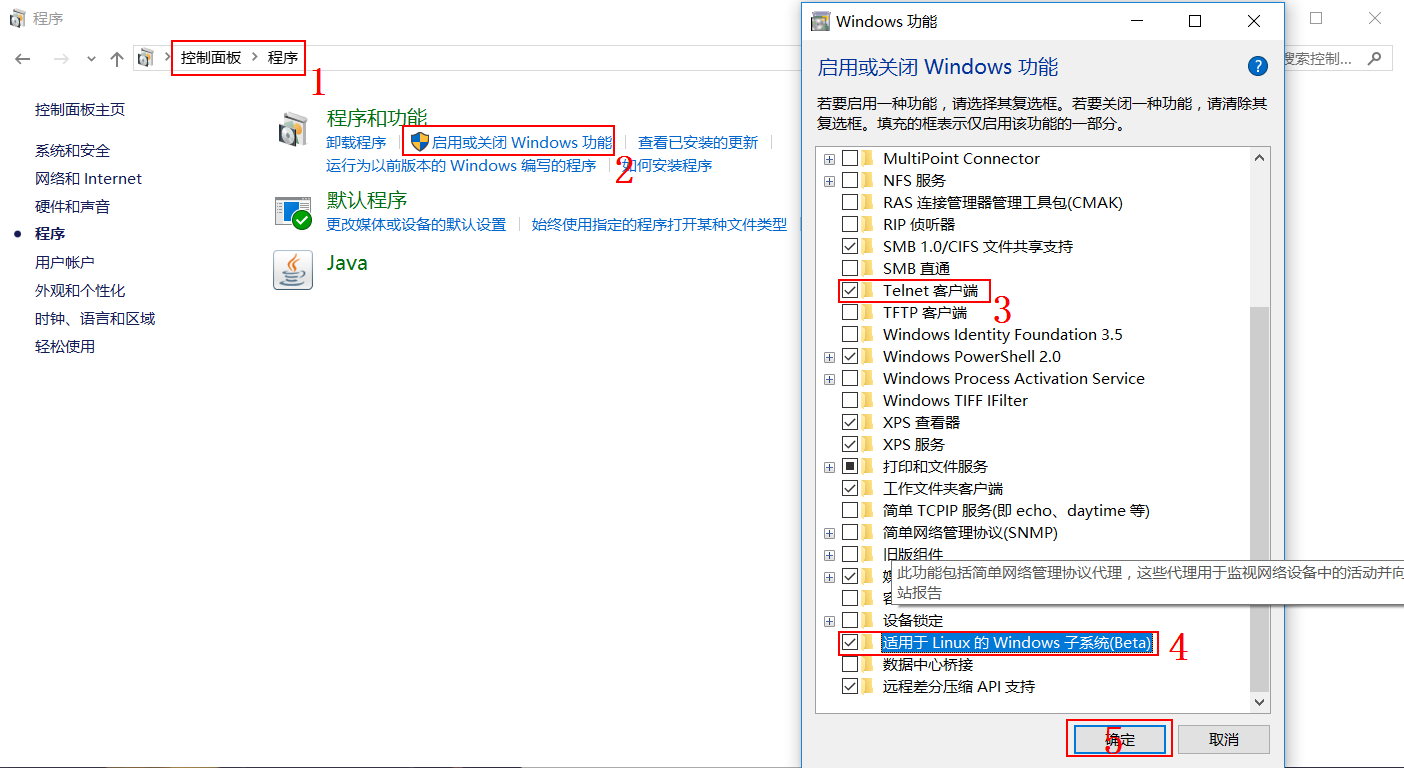Click 更改媒体或设备的默认设置 link
Image resolution: width=1404 pixels, height=768 pixels.
[416, 224]
